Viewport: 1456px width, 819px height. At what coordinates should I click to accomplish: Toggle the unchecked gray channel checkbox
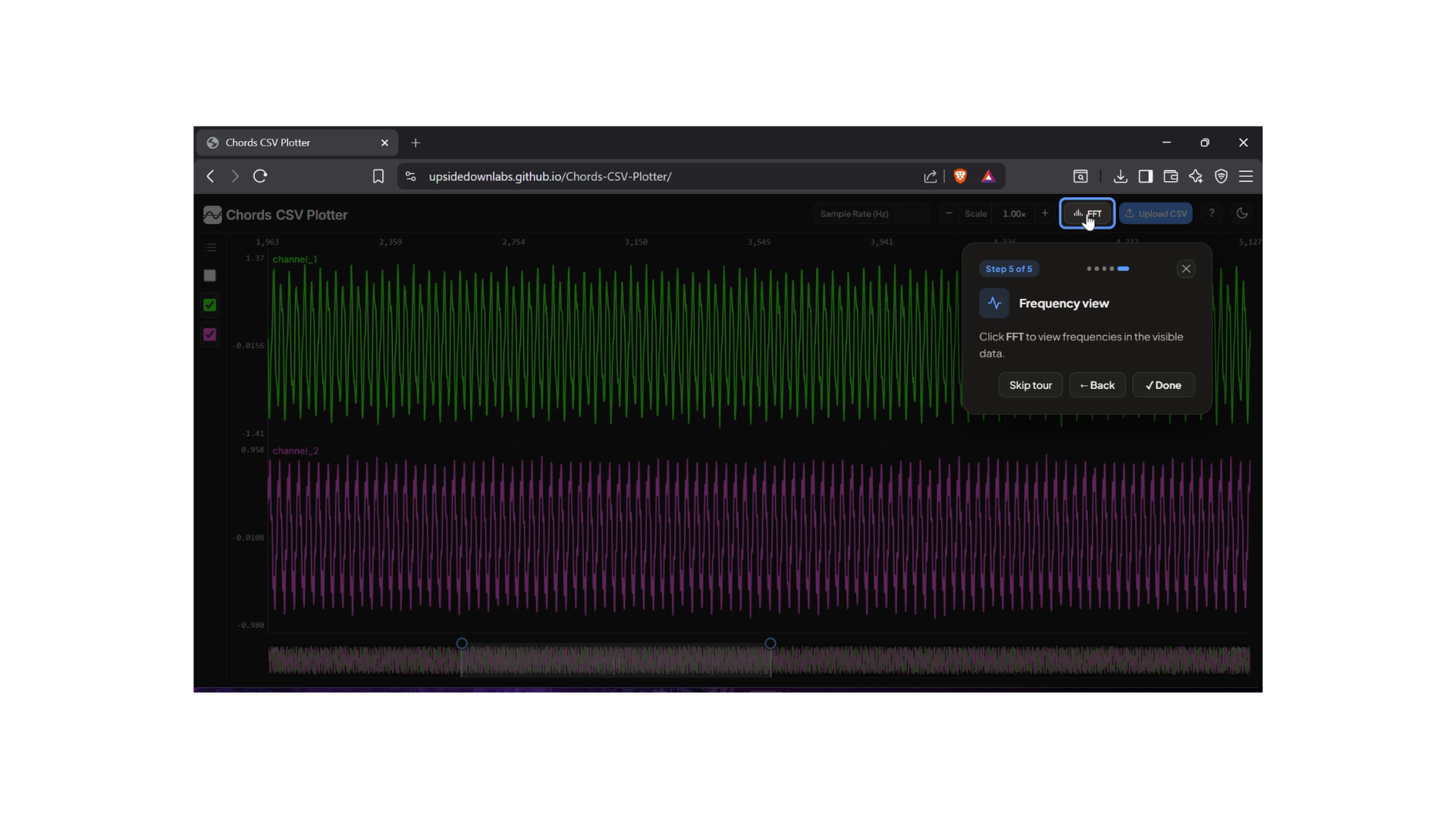[x=210, y=275]
